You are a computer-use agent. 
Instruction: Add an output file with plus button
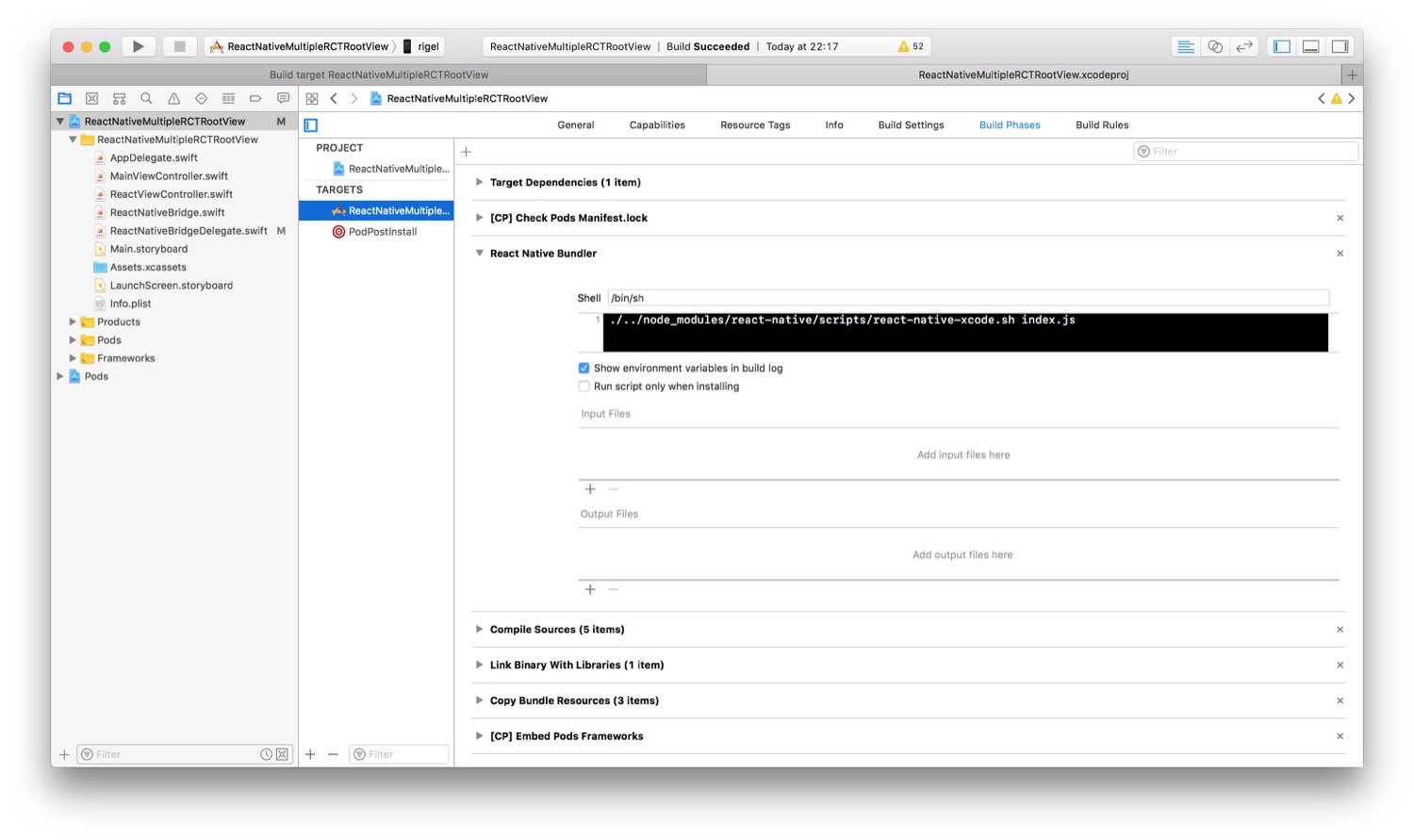pos(590,589)
